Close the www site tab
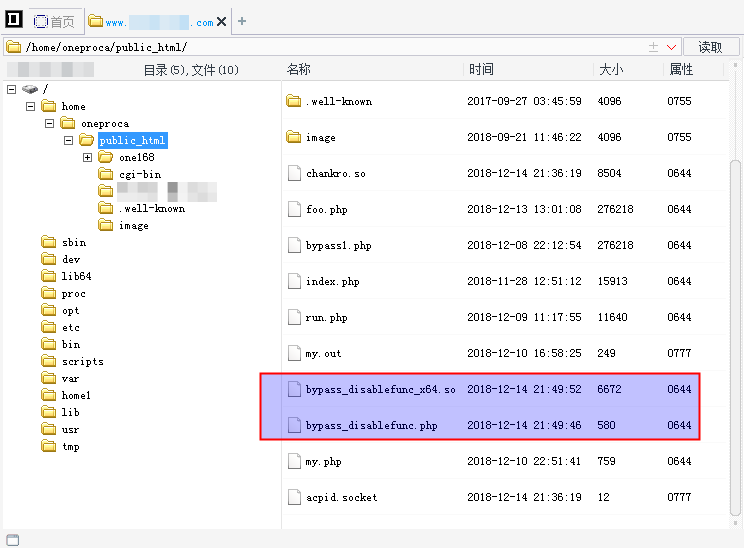The image size is (744, 548). point(222,22)
